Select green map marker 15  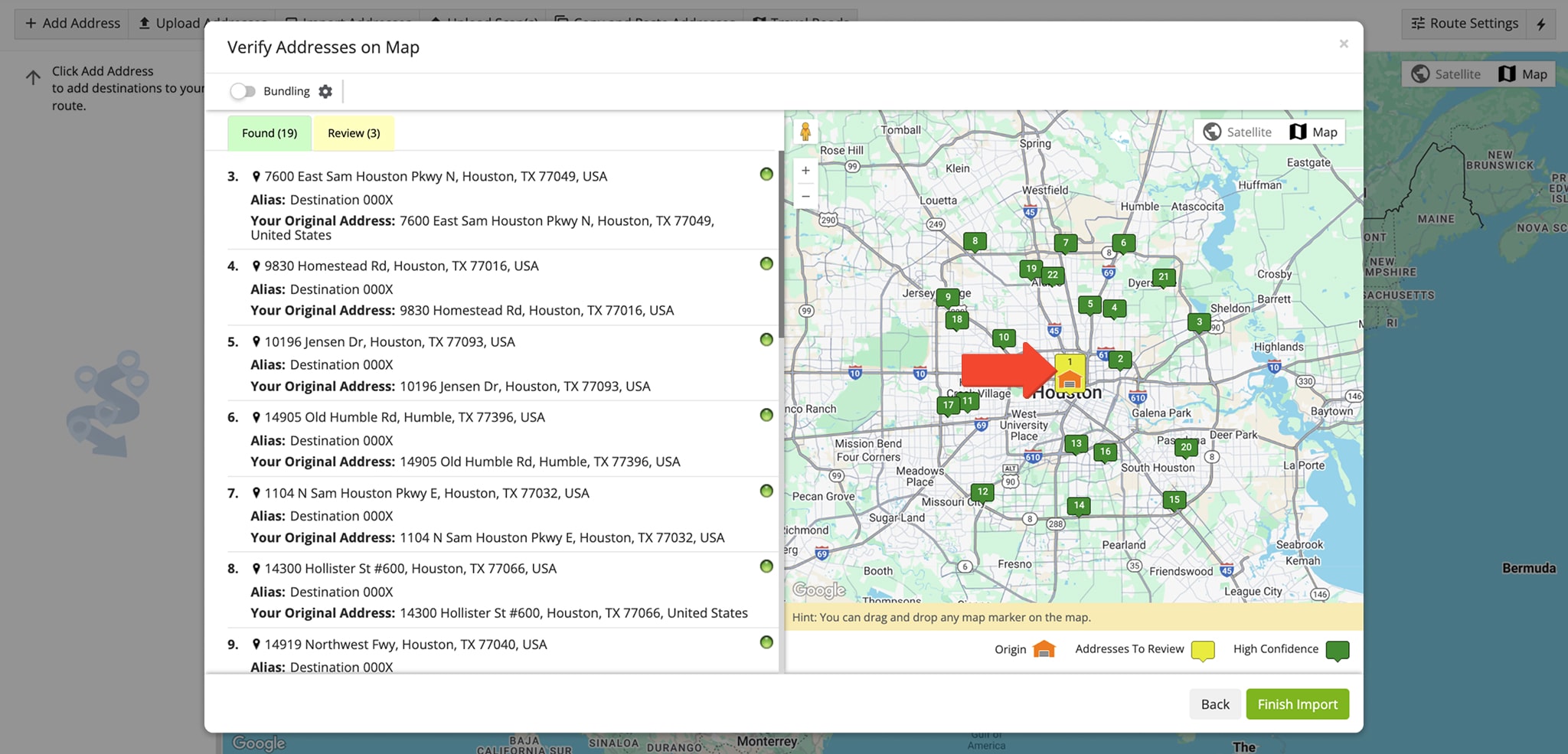tap(1174, 501)
